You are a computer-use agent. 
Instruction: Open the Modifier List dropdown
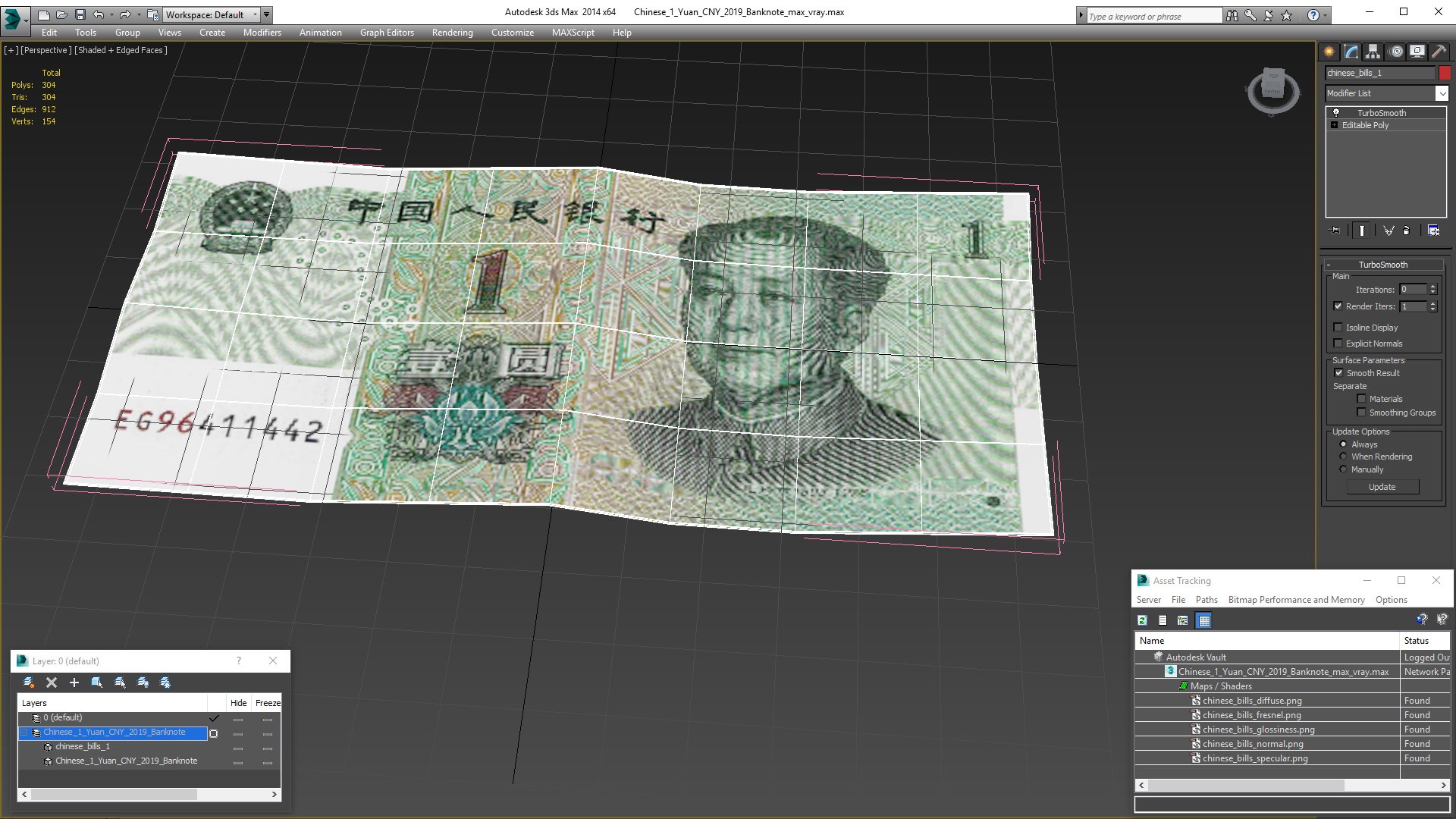(1442, 93)
